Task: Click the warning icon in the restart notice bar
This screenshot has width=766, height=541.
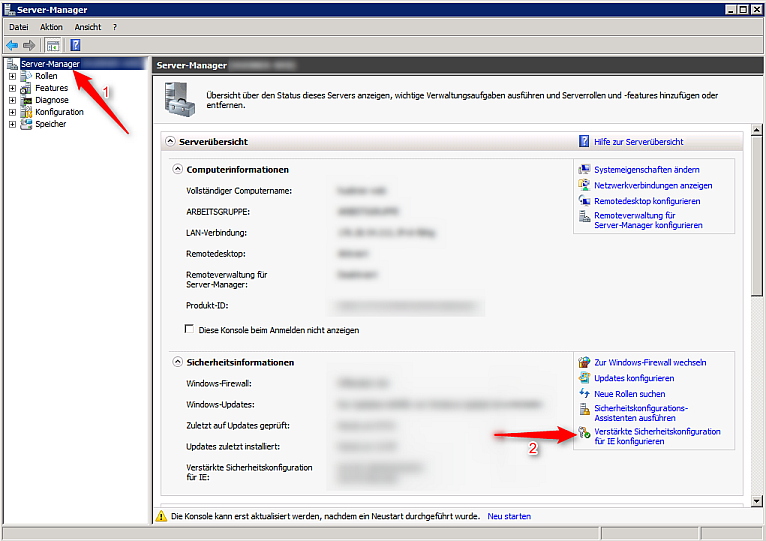Action: (161, 516)
